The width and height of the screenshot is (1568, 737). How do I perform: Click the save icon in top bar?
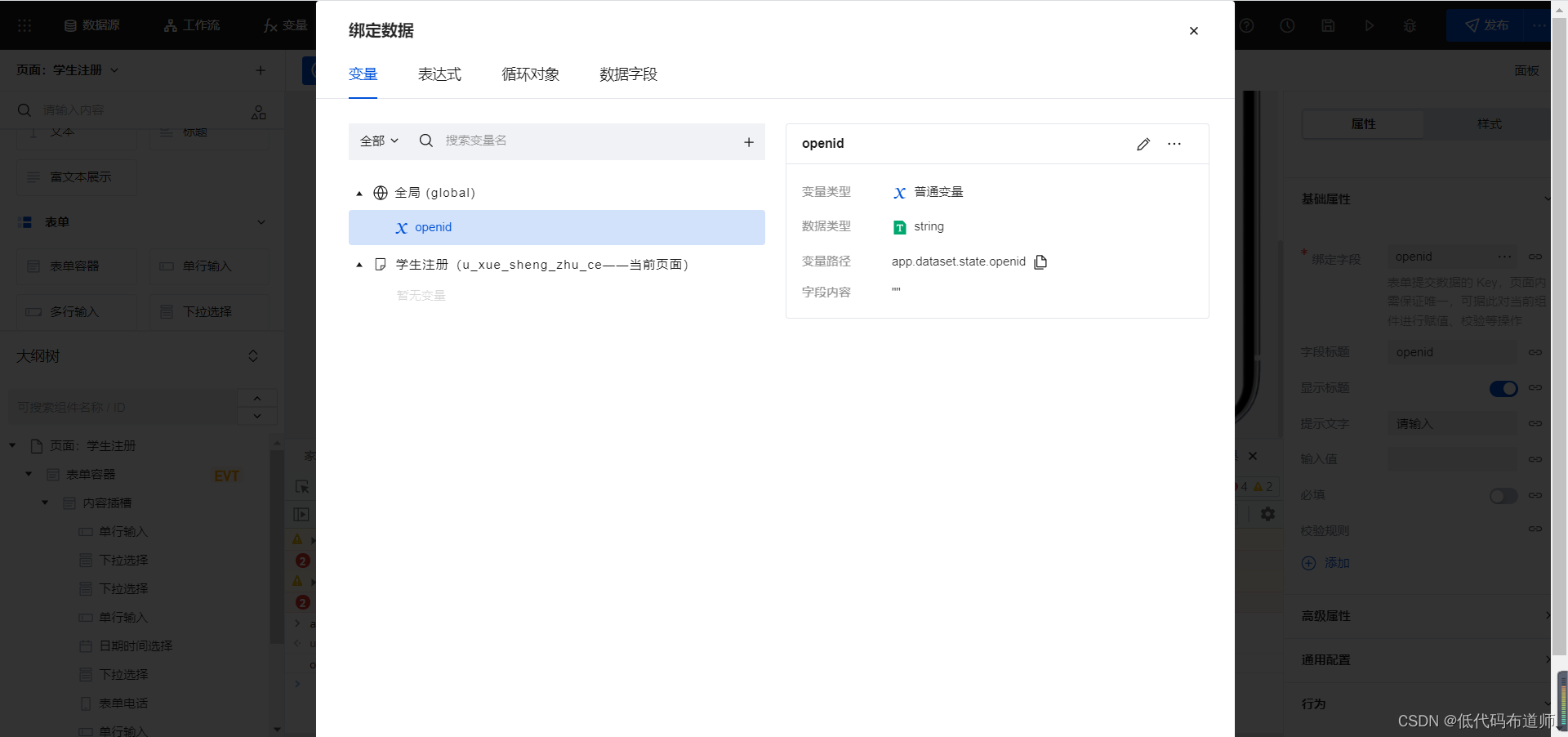[1328, 25]
